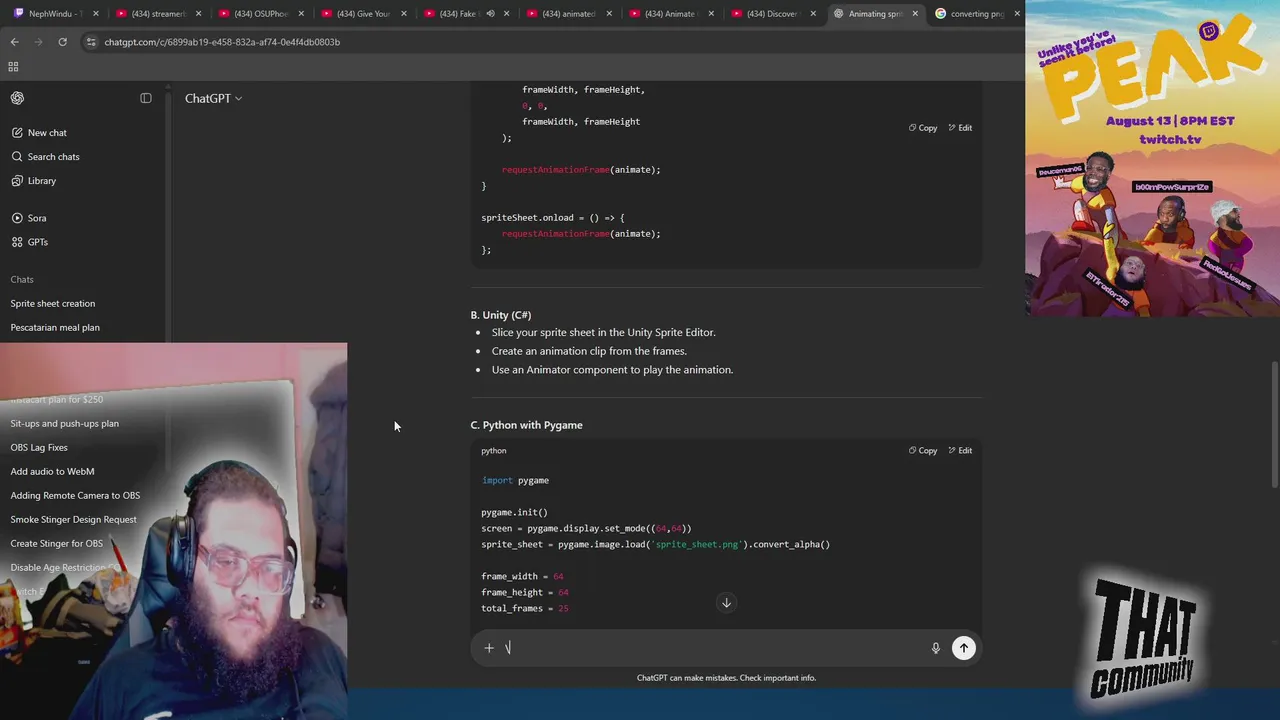Close the NephWindu Twitch tab
Screen dimensions: 1280x720
point(95,14)
